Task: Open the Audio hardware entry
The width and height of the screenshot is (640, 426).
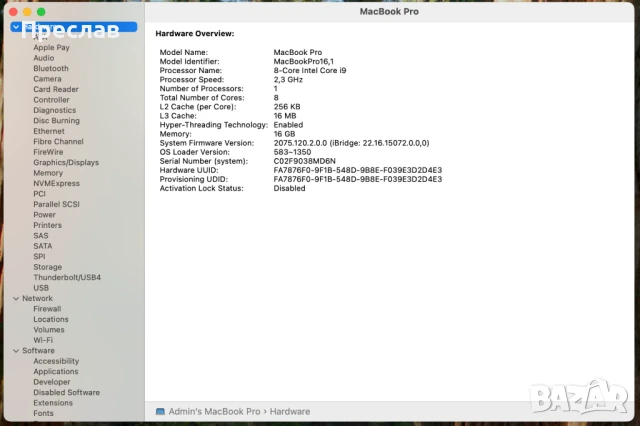Action: [44, 58]
